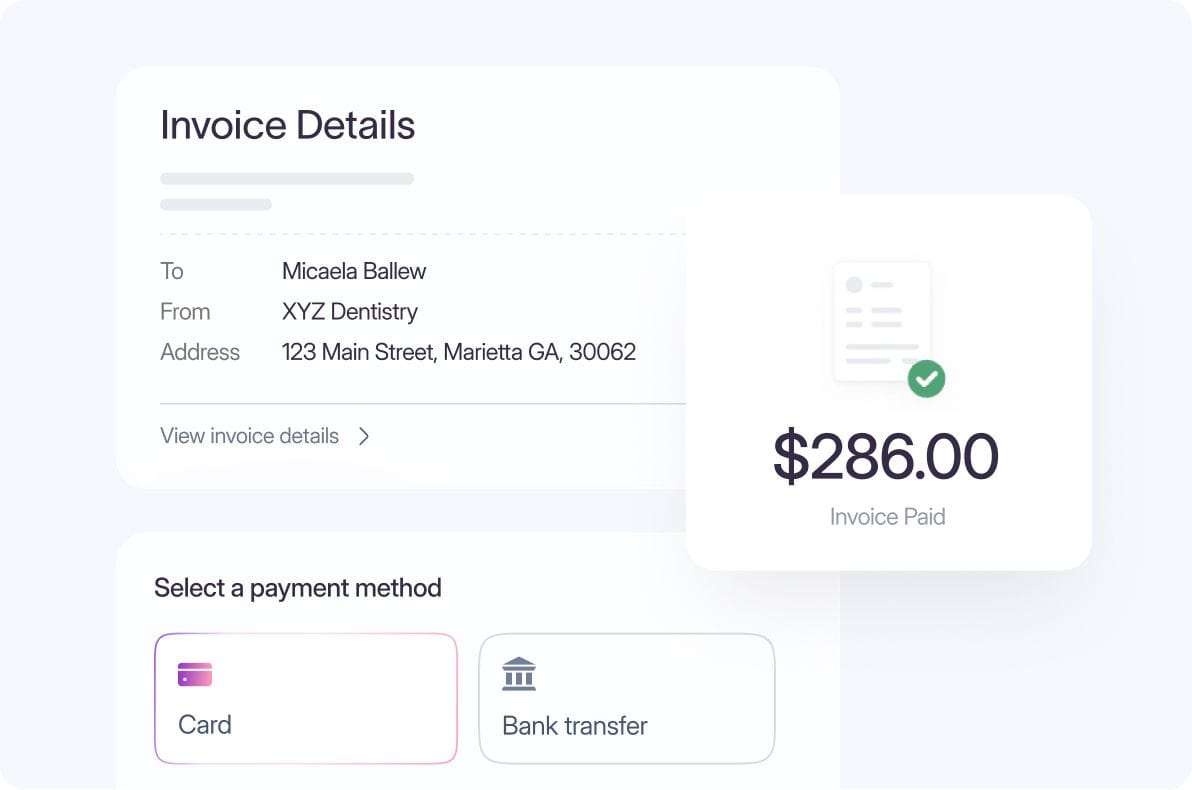Collapse the Invoice Details card header
Screen dimensions: 1192x790
click(x=287, y=124)
